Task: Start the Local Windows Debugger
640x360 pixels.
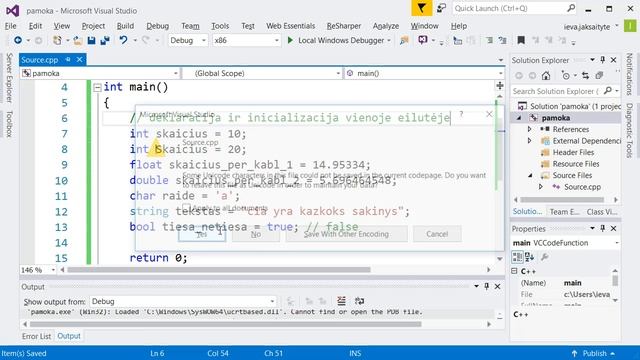Action: (x=339, y=40)
